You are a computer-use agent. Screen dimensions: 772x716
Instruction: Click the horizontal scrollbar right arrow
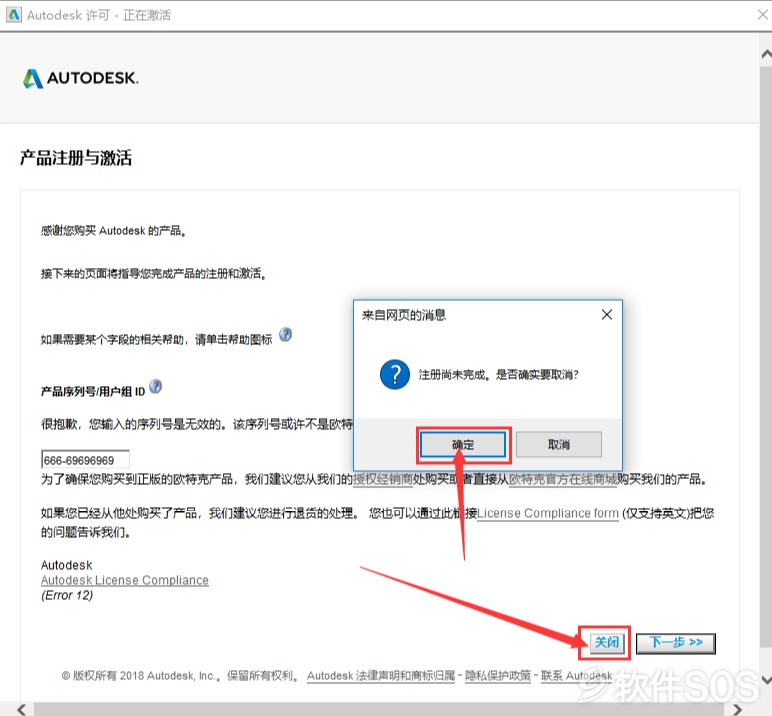737,710
